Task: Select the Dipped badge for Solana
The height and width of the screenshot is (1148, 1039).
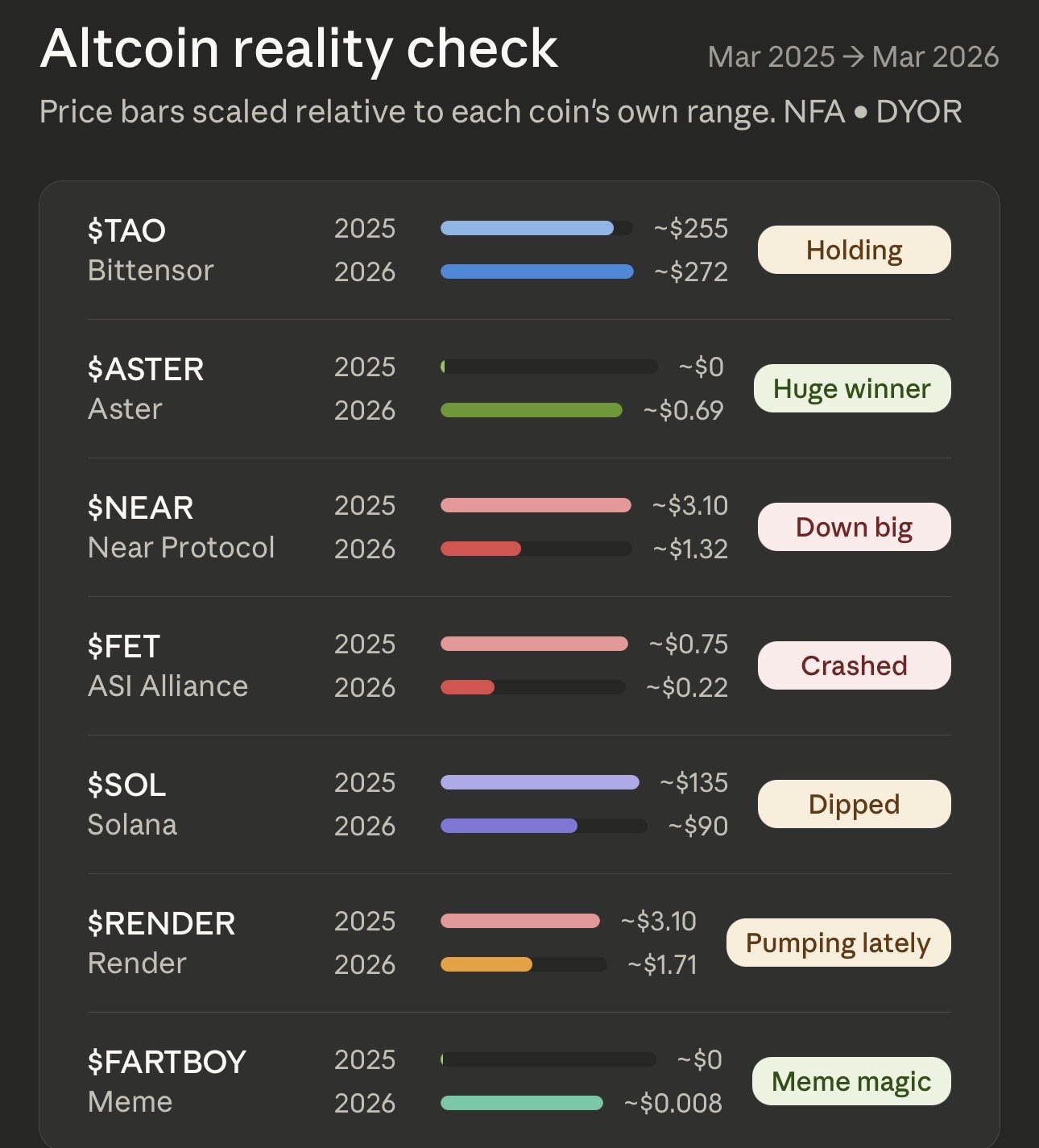Action: (854, 804)
